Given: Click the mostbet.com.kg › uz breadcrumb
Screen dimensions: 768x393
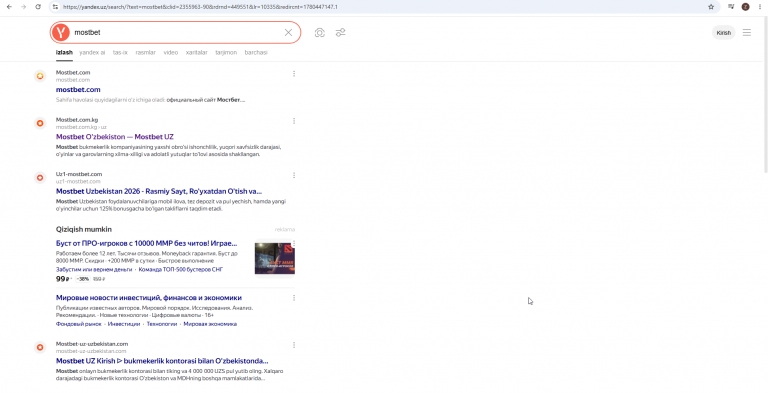Looking at the screenshot, I should point(81,127).
